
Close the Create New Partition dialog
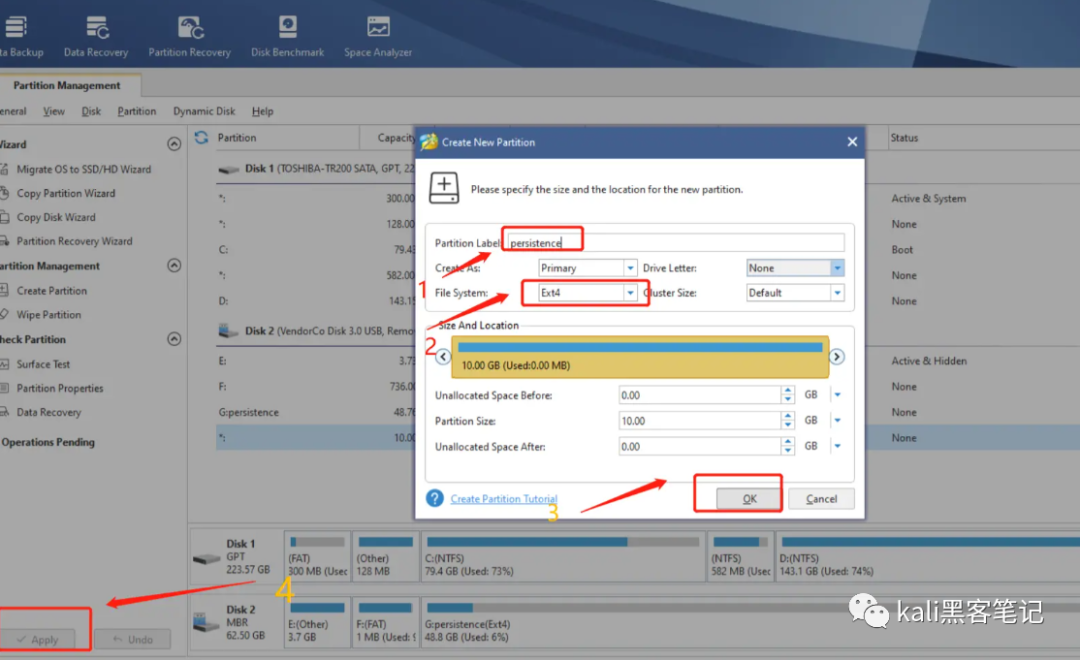pos(852,142)
